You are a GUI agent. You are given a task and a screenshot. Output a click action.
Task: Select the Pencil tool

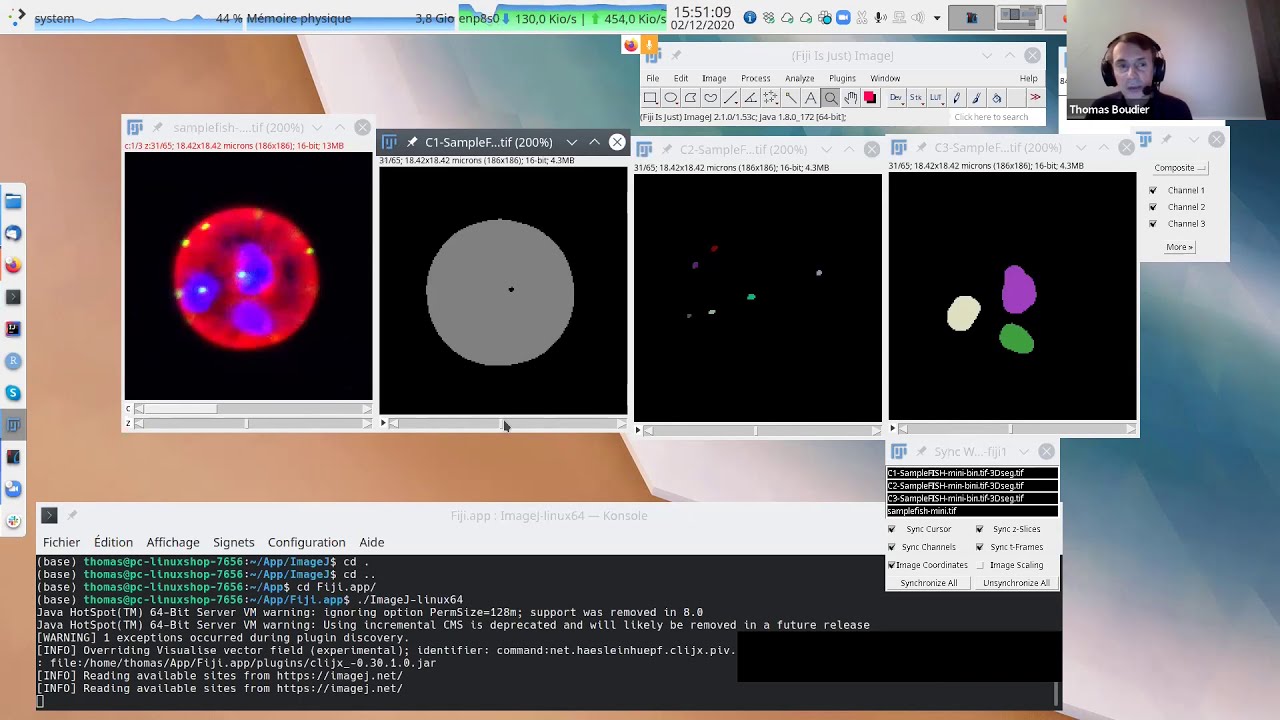point(956,98)
